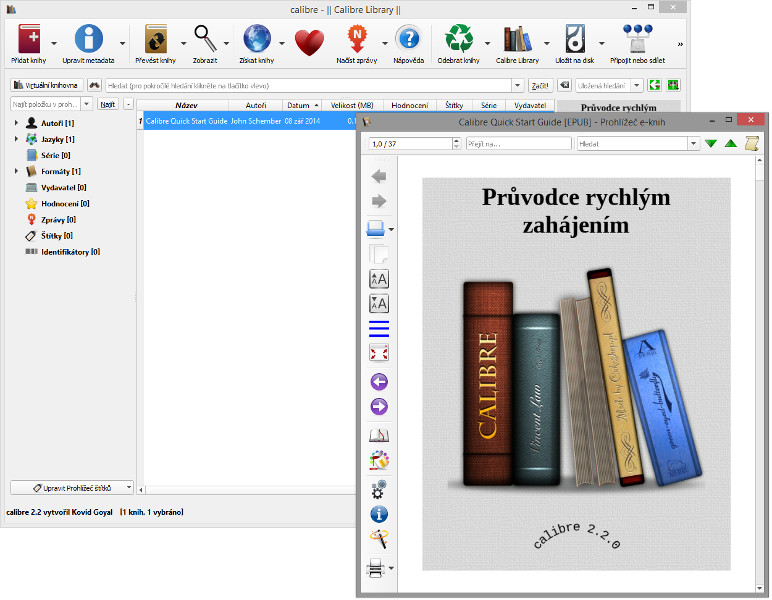Click the viewer decrease font size icon
The image size is (772, 600).
tap(379, 304)
